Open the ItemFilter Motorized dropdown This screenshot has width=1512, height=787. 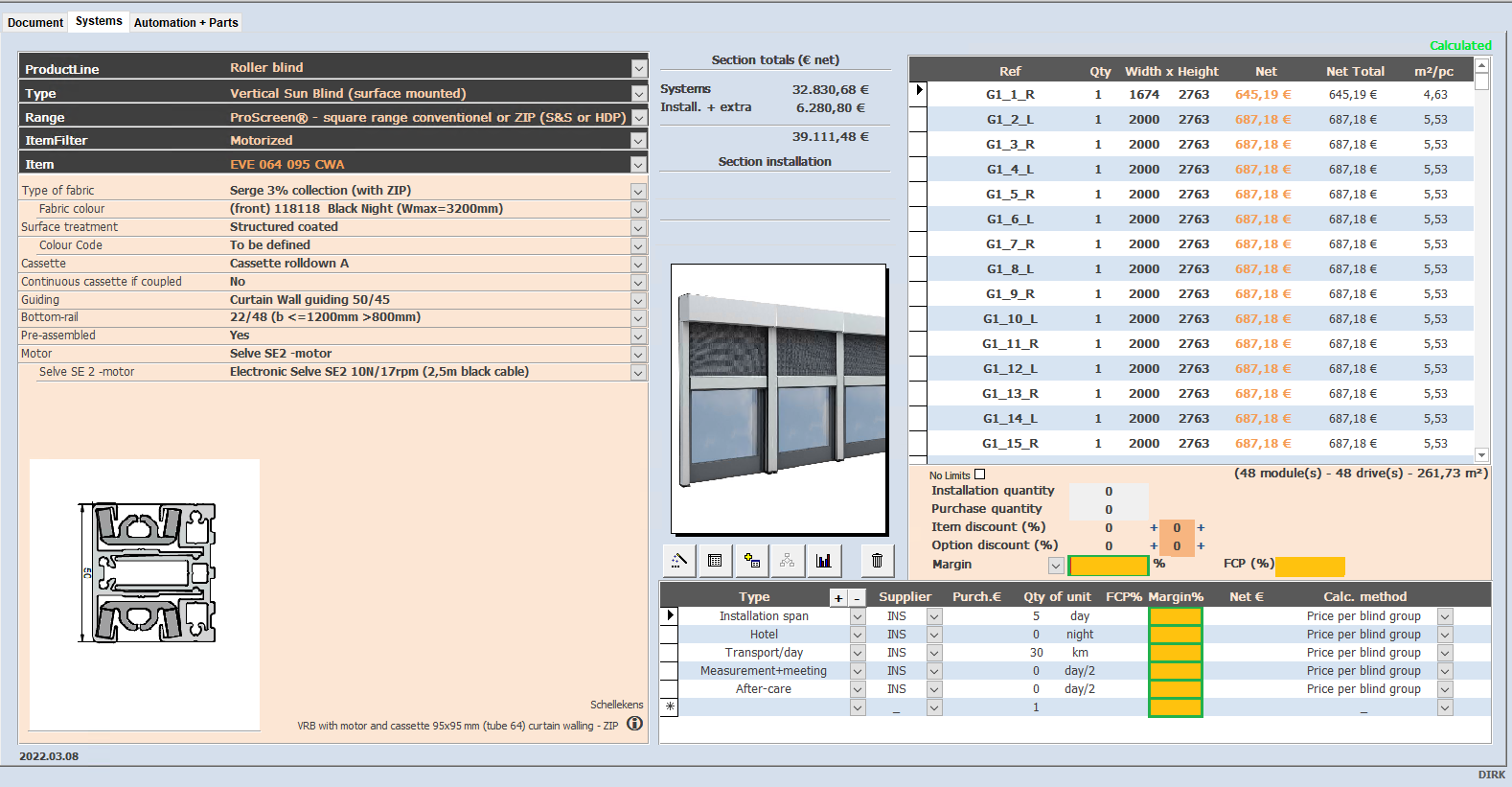point(639,141)
